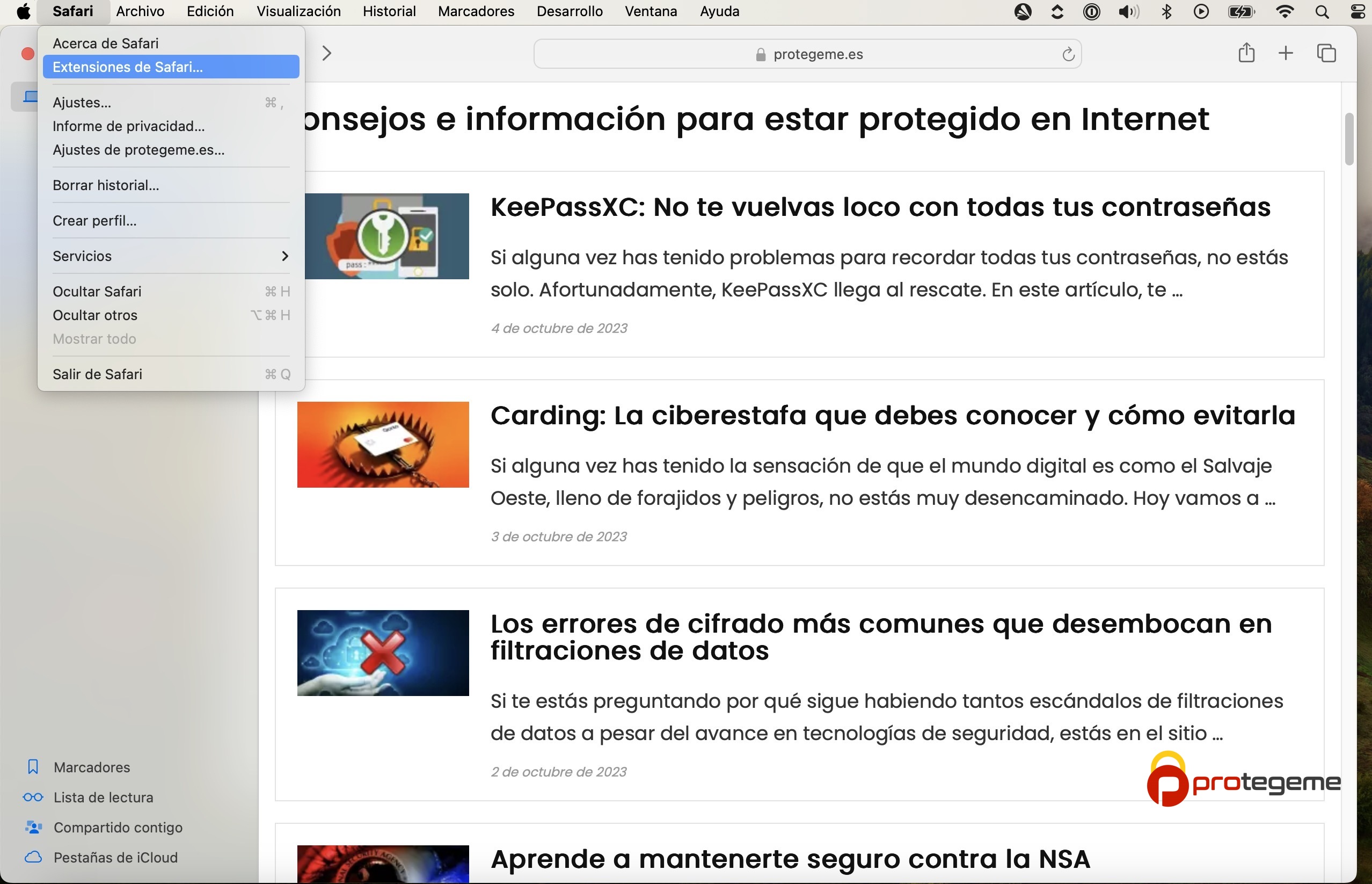Click the date 2 de octubre de 2023

(559, 772)
